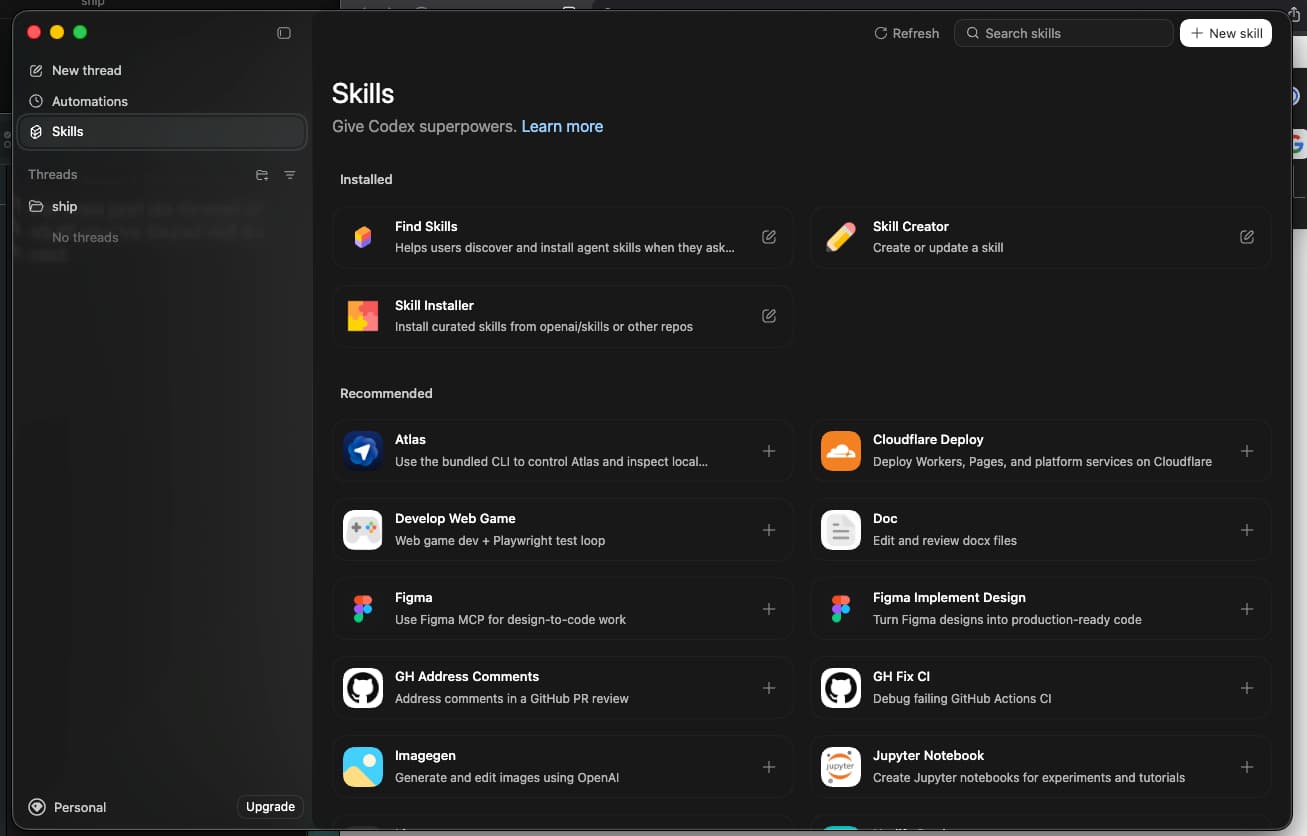Add the Figma skill with plus

point(768,609)
